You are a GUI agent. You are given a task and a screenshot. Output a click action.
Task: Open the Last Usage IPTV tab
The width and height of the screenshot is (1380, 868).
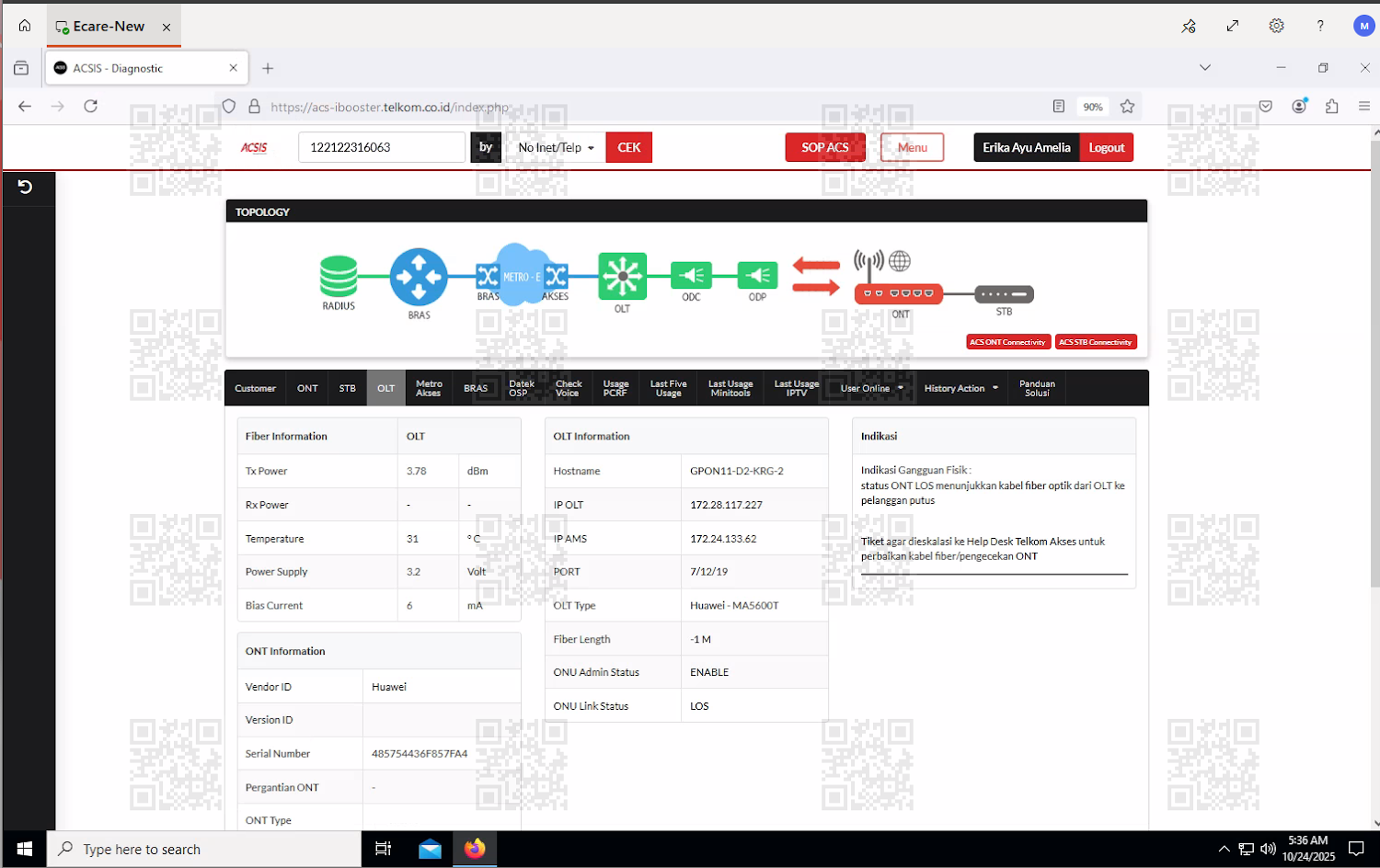click(x=797, y=388)
